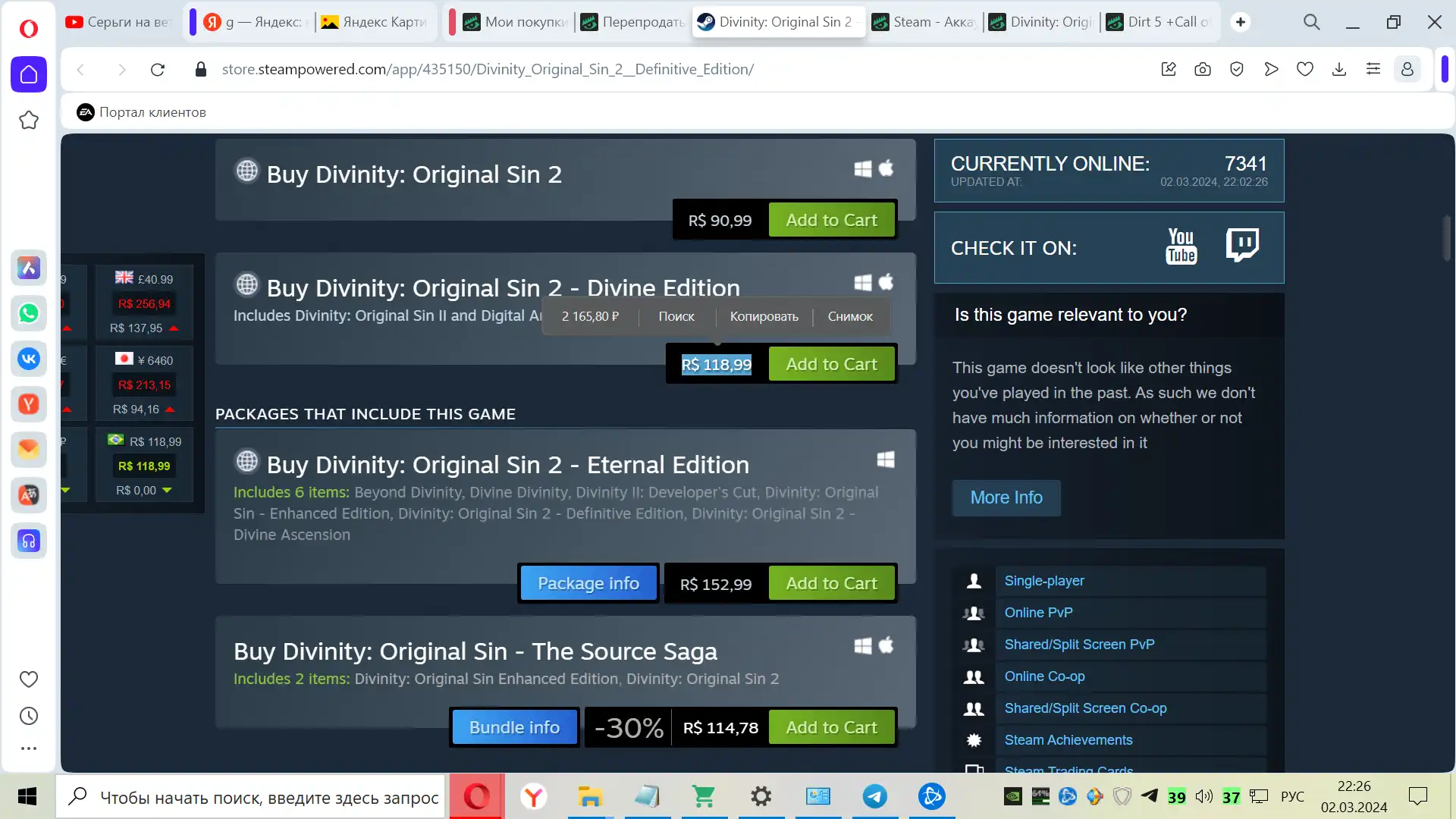Switch to the Серьги на вет tab
This screenshot has width=1456, height=819.
120,22
